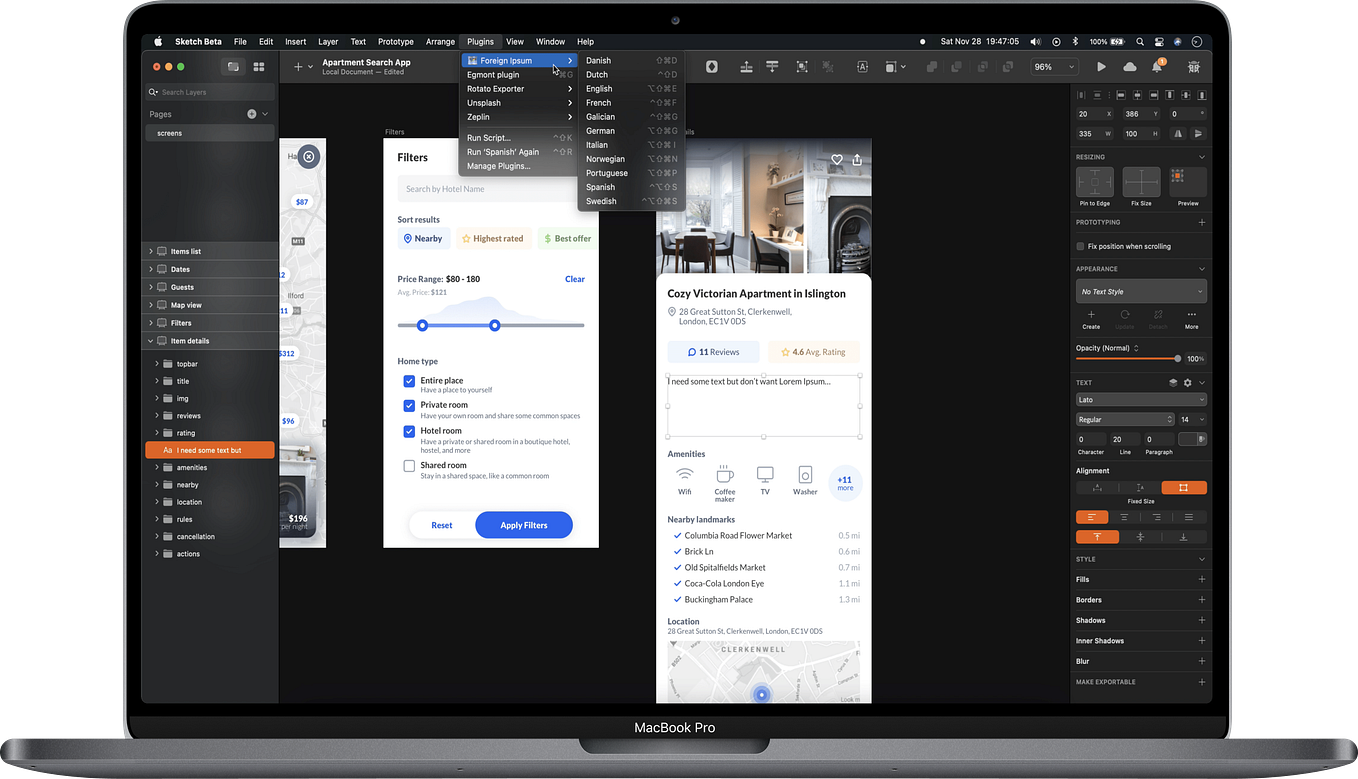Image resolution: width=1358 pixels, height=779 pixels.
Task: Click the Create Symbol toolbar icon
Action: click(712, 67)
